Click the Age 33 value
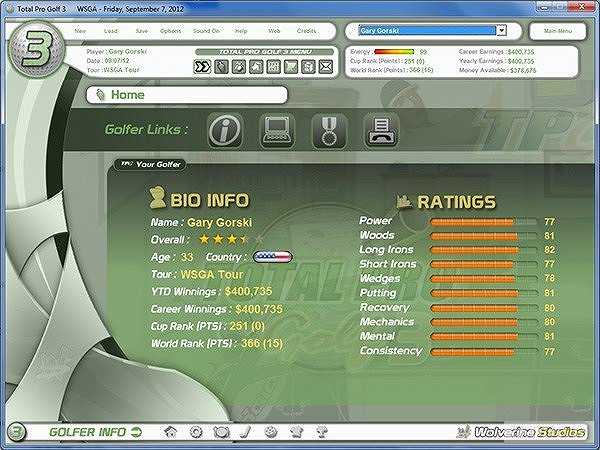The width and height of the screenshot is (600, 450). coord(187,257)
